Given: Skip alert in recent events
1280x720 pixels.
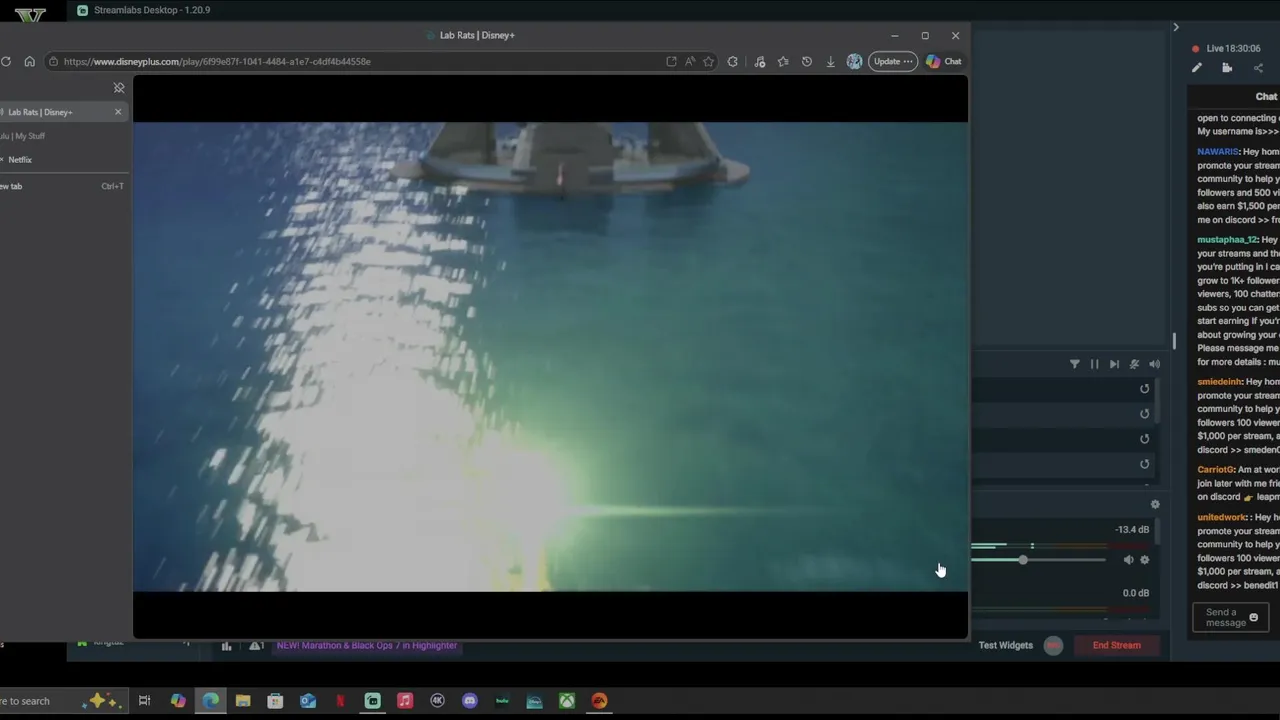Looking at the screenshot, I should (x=1114, y=364).
